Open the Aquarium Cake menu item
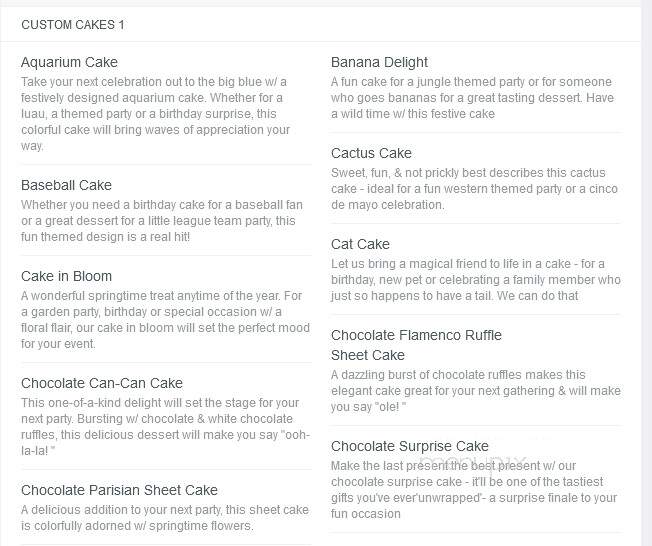 pos(69,62)
